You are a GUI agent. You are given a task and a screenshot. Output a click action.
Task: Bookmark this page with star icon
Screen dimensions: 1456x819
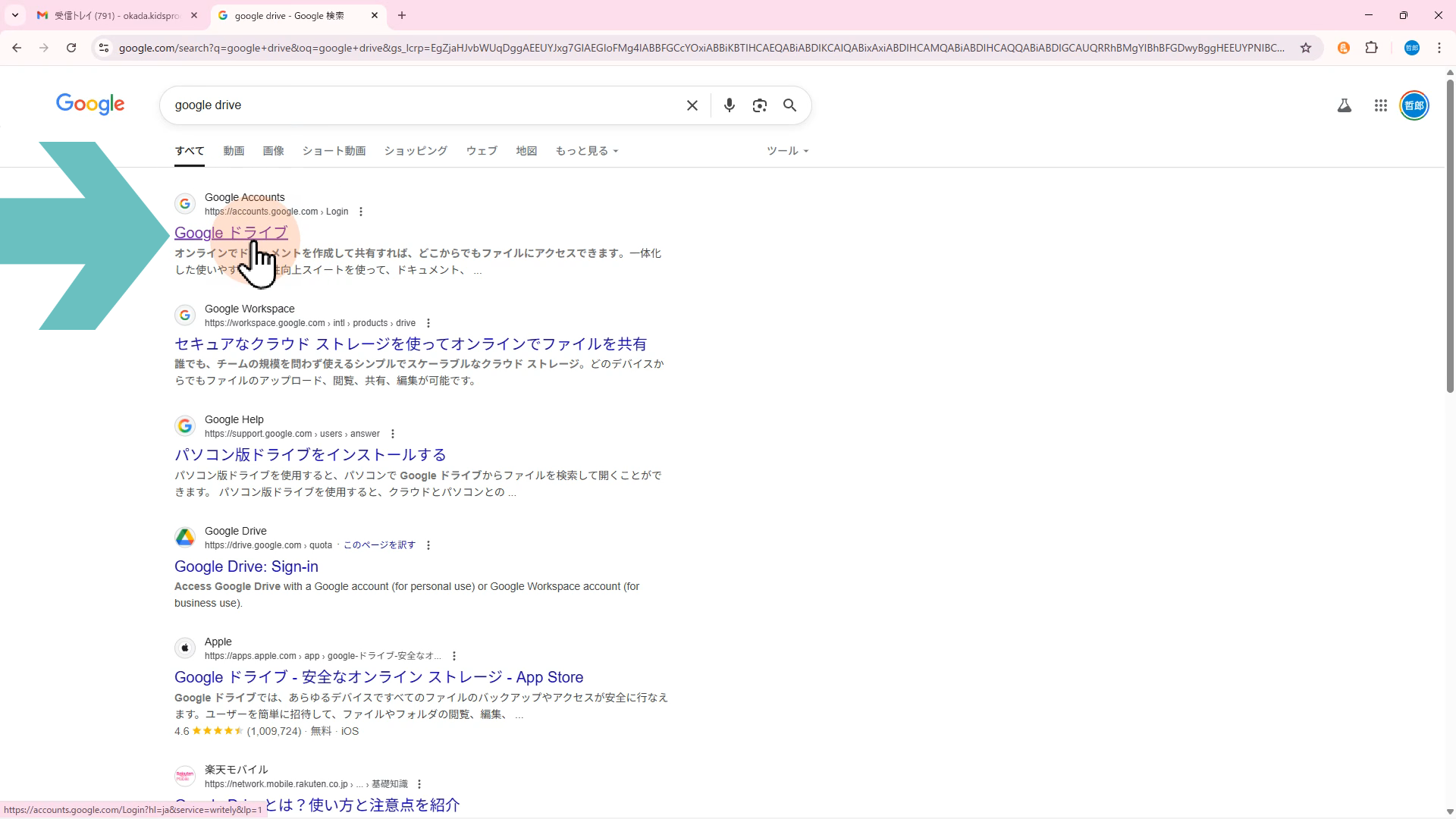(x=1305, y=48)
